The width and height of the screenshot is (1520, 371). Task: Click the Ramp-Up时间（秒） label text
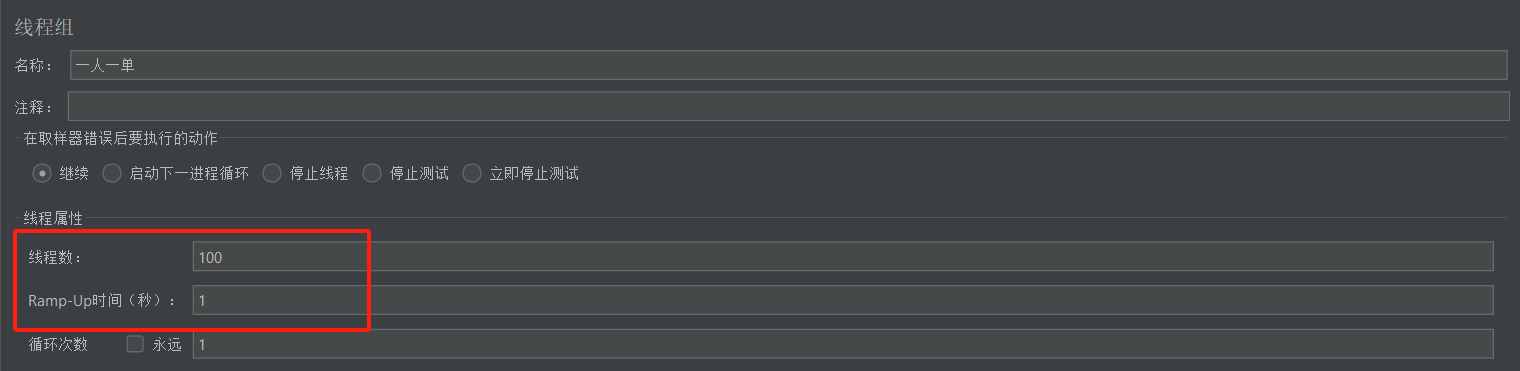pyautogui.click(x=101, y=301)
